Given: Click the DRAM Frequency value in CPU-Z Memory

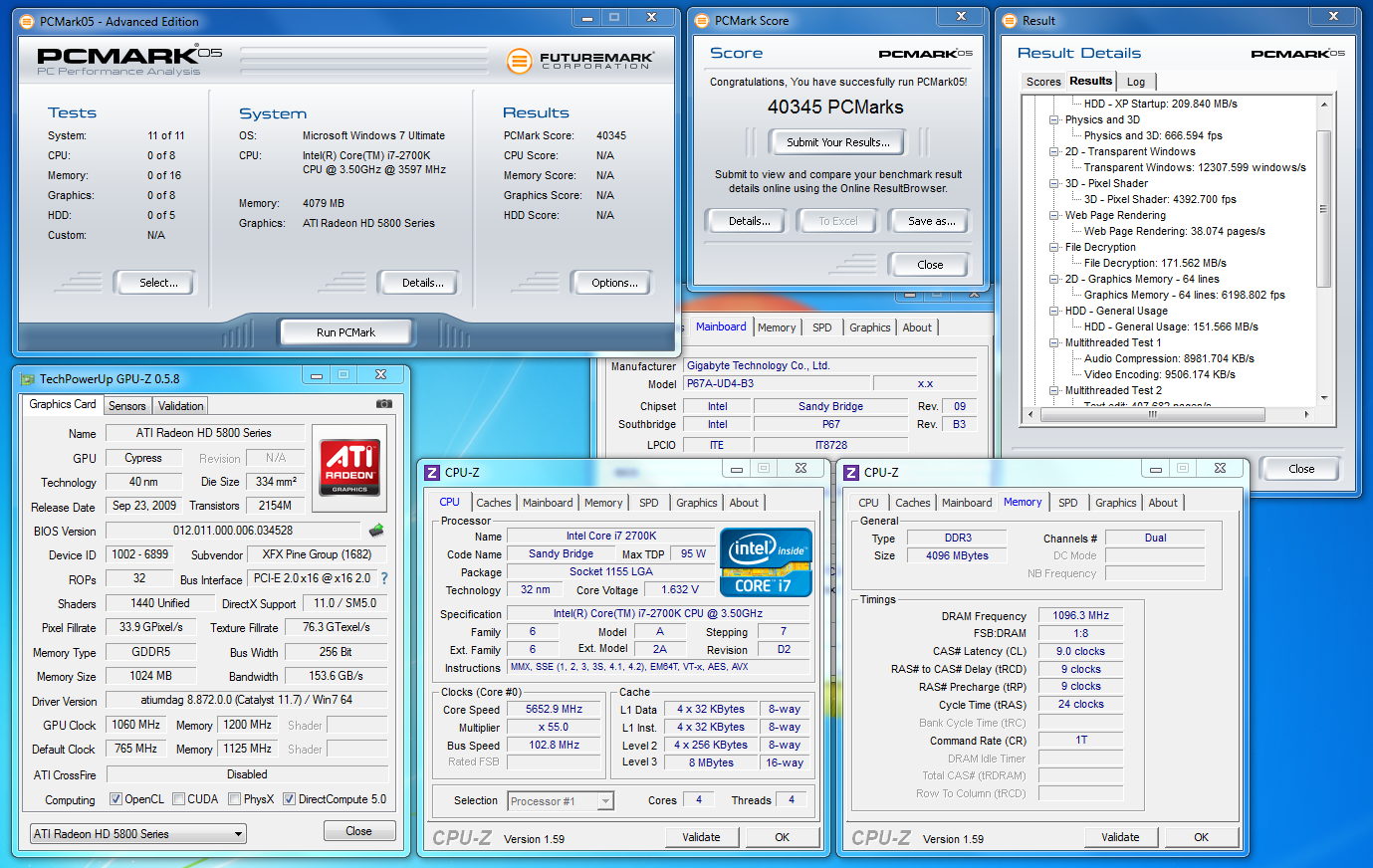Looking at the screenshot, I should (1080, 615).
